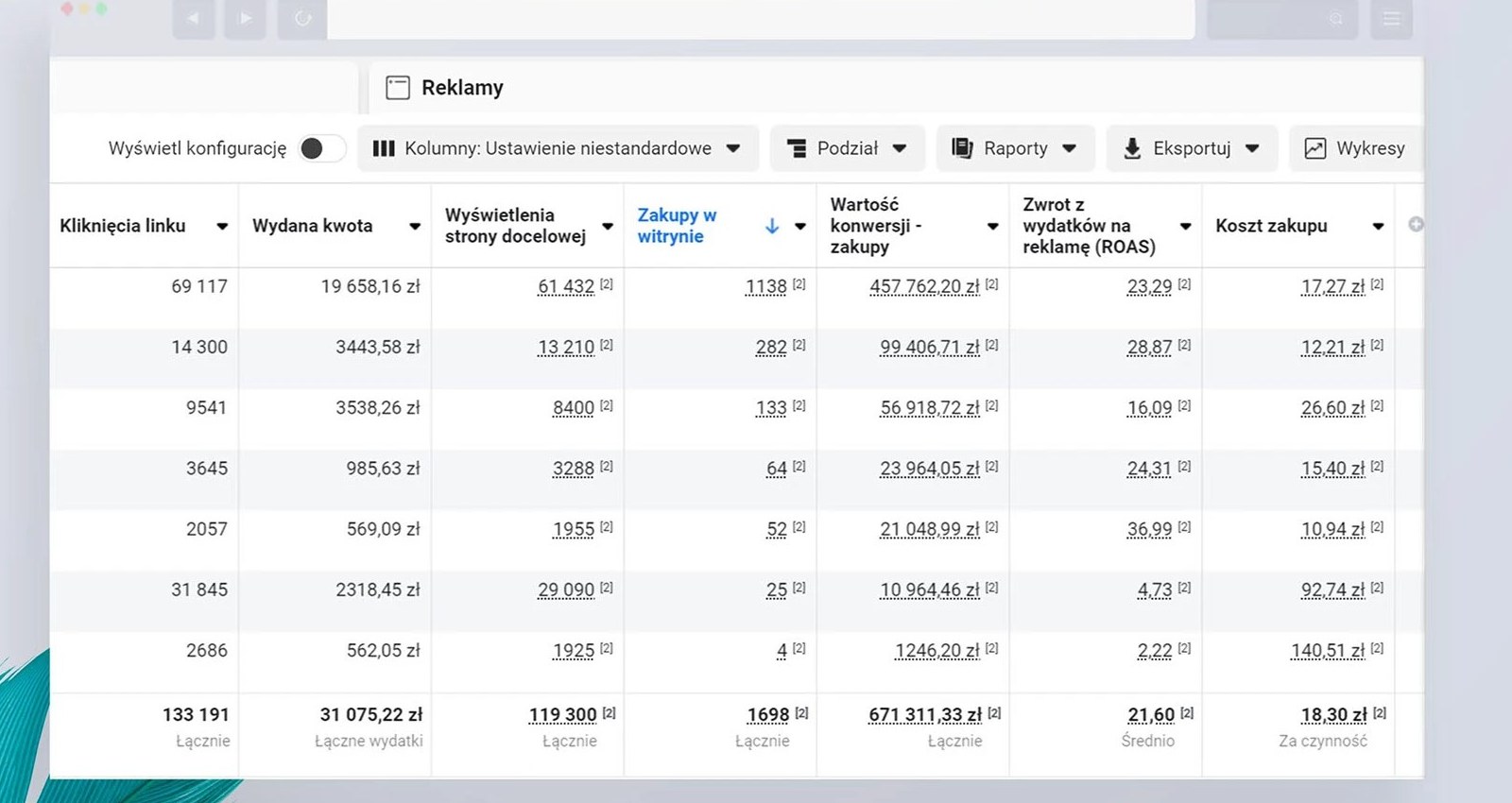Open the Wykresy charts panel
The width and height of the screenshot is (1512, 803).
pyautogui.click(x=1356, y=148)
